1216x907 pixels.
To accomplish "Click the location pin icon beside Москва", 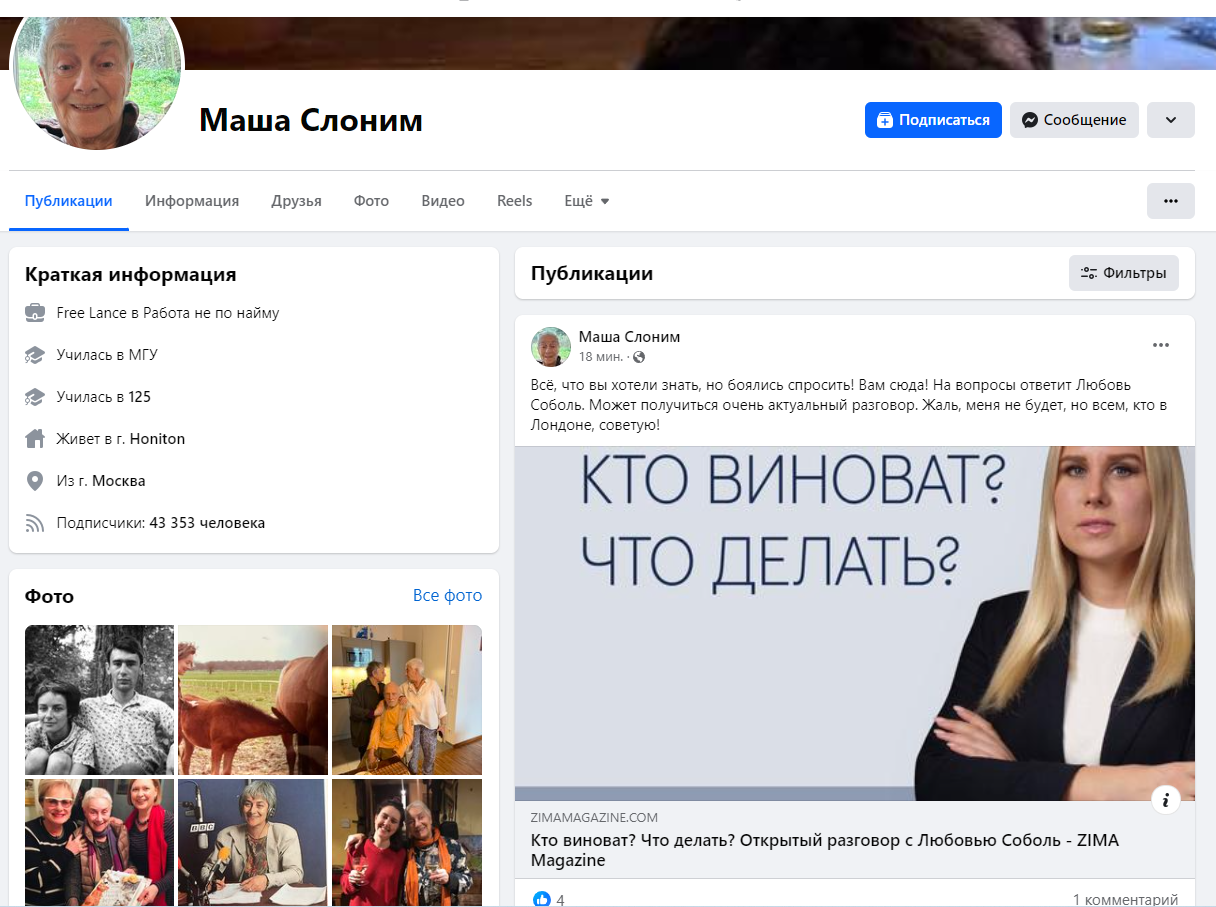I will pos(35,481).
